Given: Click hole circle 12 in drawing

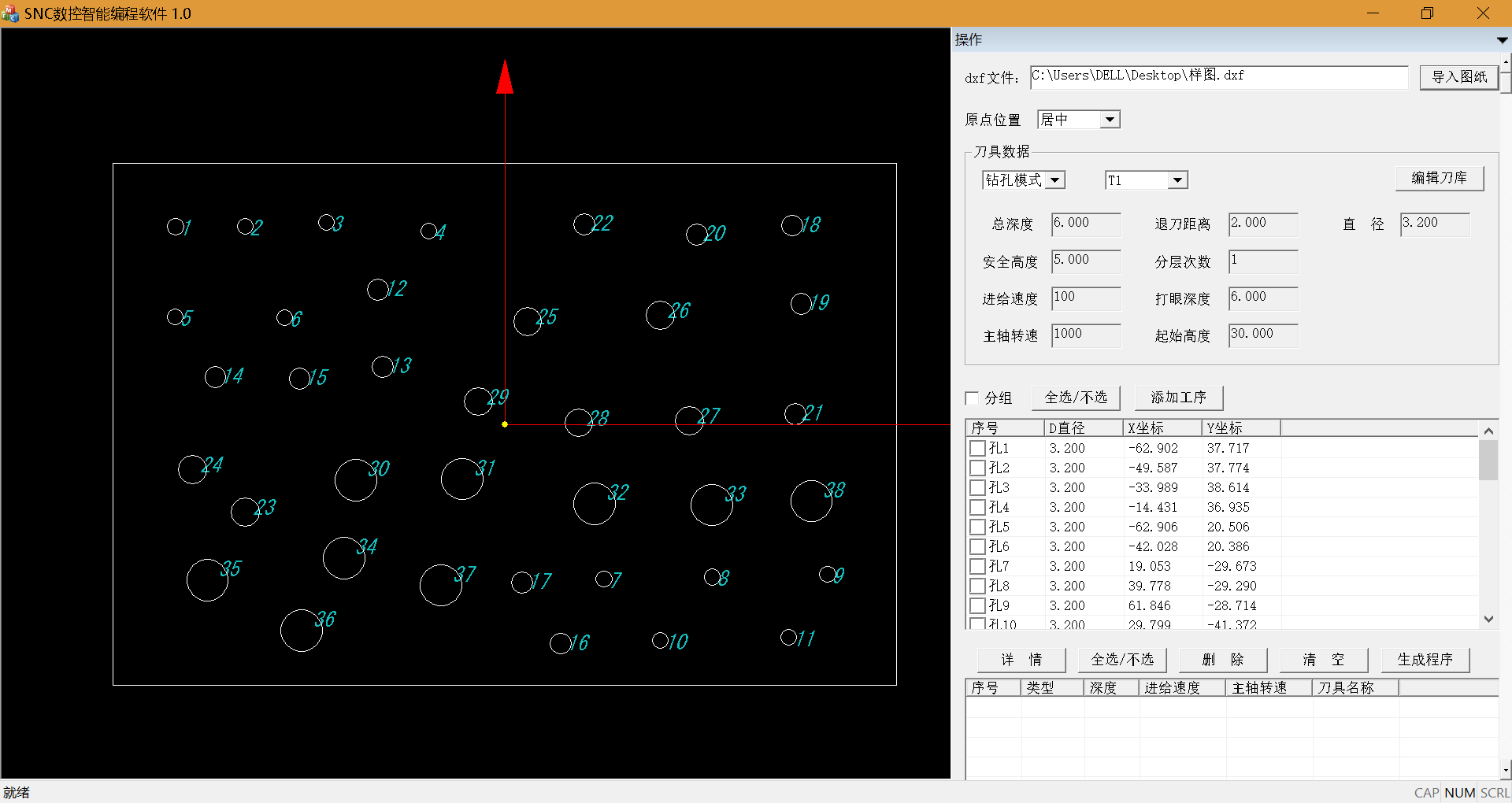Looking at the screenshot, I should coord(377,289).
